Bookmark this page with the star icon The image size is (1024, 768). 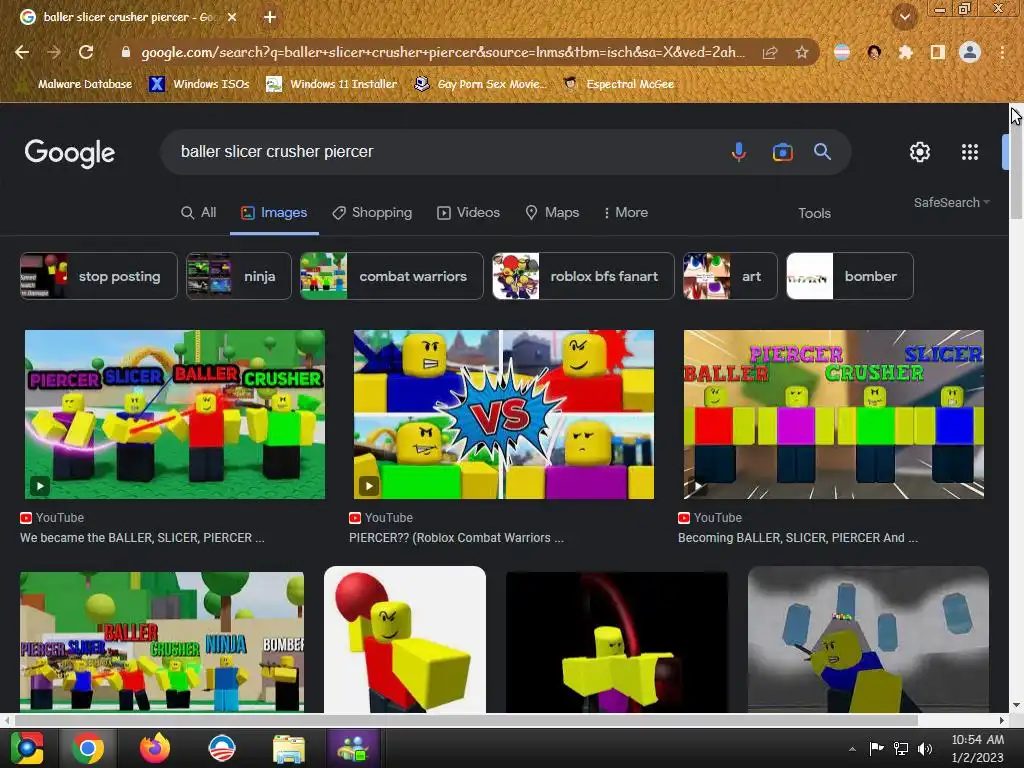pyautogui.click(x=801, y=52)
